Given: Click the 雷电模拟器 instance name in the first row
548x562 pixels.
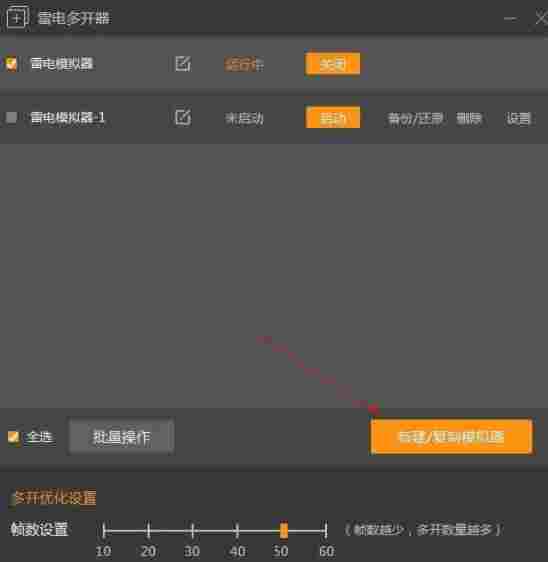Looking at the screenshot, I should coord(62,64).
